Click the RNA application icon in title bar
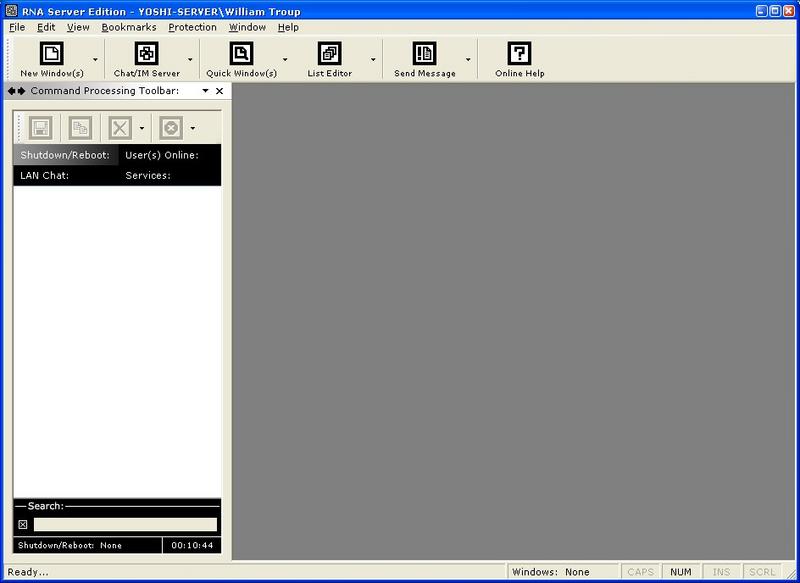The width and height of the screenshot is (800, 583). coord(11,11)
